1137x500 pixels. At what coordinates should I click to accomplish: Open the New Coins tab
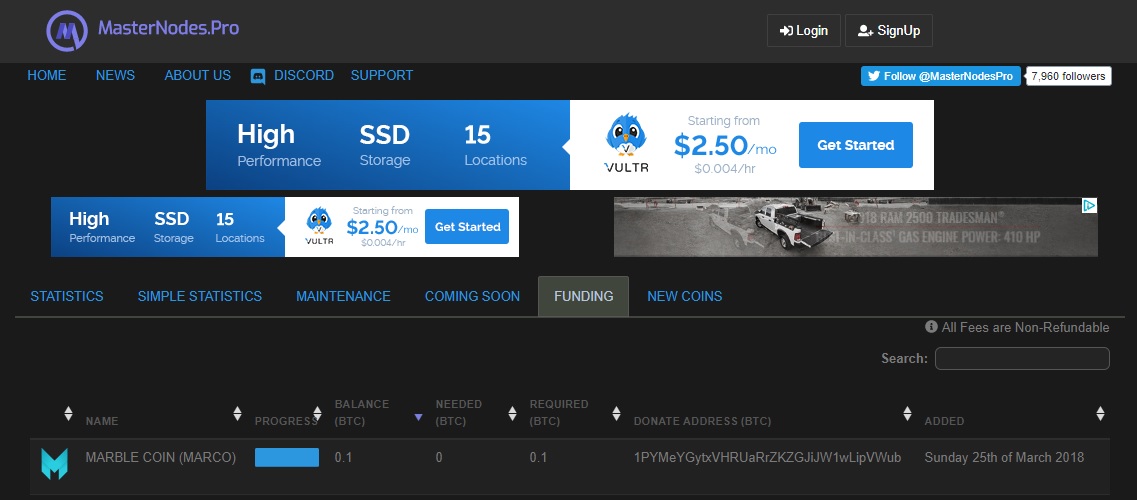pos(685,296)
